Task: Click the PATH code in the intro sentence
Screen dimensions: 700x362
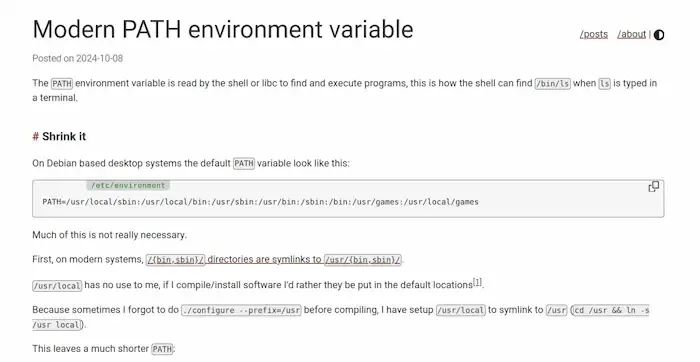Action: click(62, 83)
